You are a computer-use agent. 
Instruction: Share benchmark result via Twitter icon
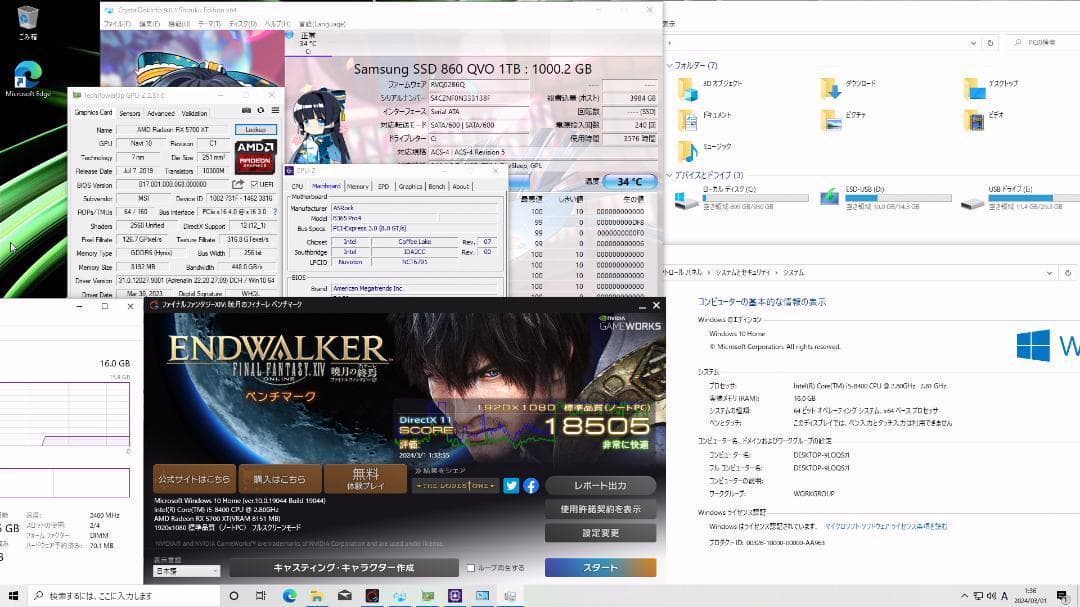click(511, 486)
